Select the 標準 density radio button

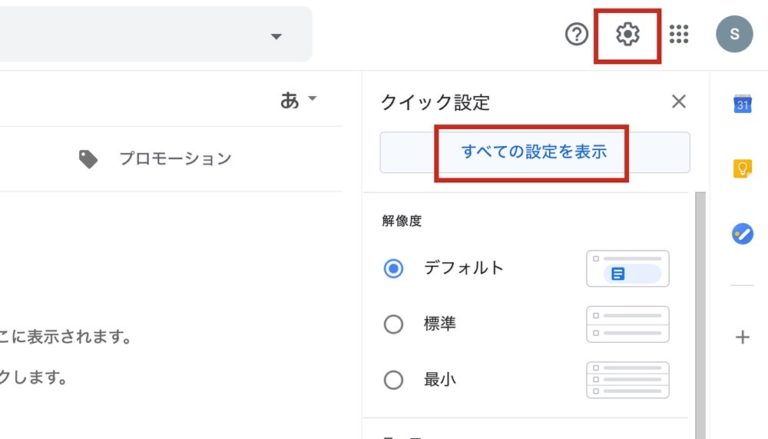[x=394, y=324]
